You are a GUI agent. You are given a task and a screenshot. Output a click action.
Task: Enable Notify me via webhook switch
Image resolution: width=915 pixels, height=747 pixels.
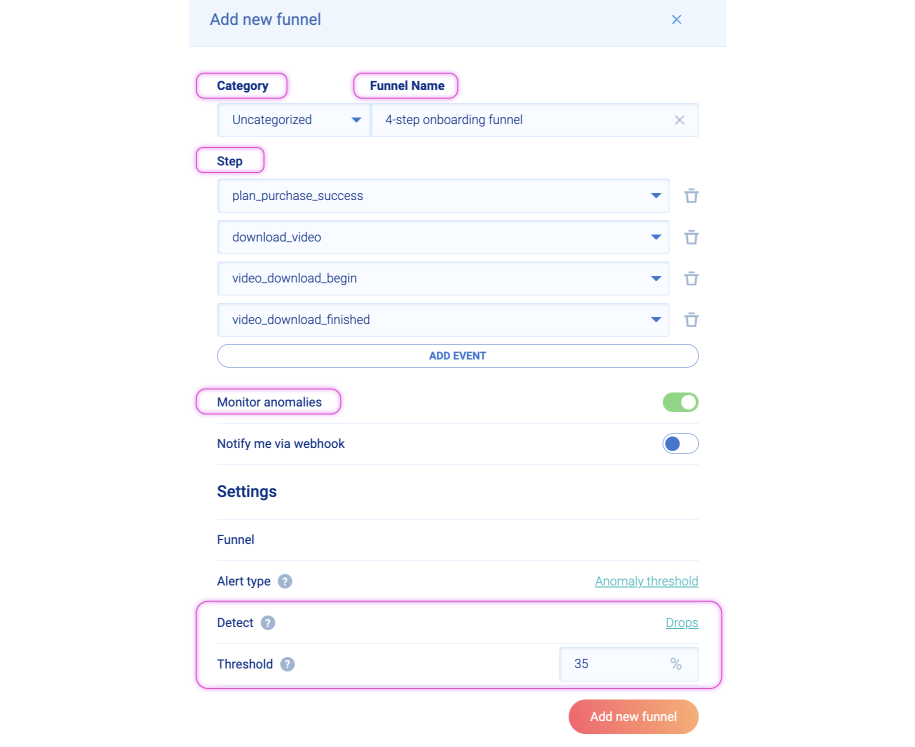tap(680, 444)
